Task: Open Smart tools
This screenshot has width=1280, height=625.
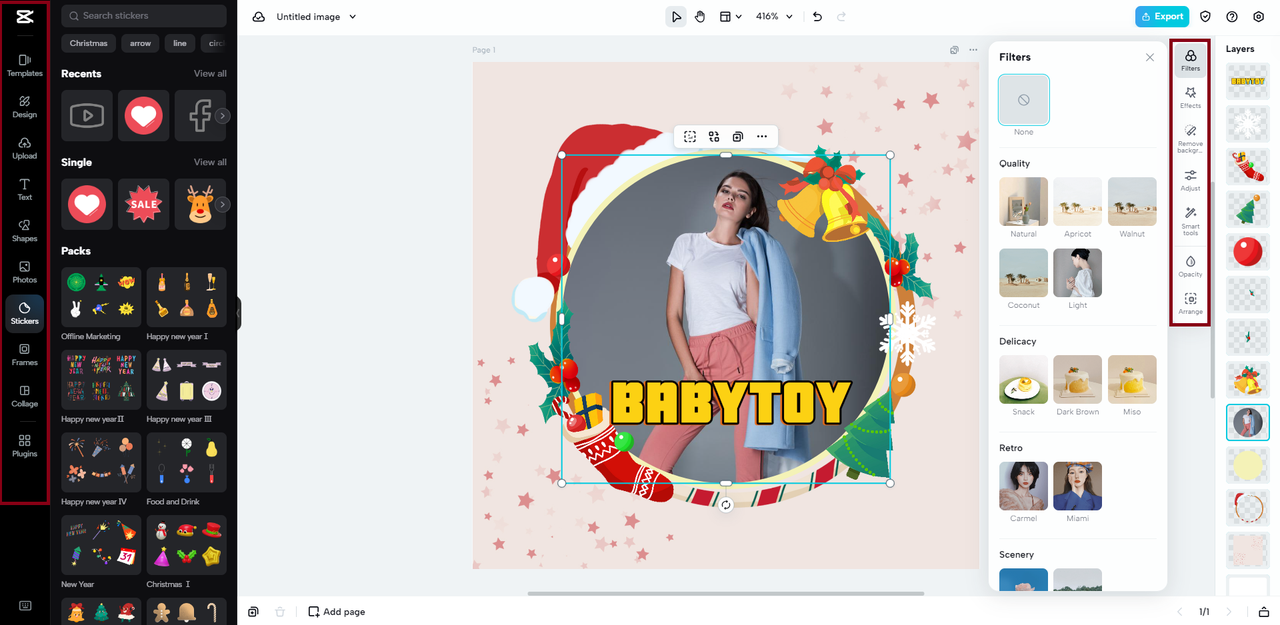Action: pyautogui.click(x=1190, y=221)
